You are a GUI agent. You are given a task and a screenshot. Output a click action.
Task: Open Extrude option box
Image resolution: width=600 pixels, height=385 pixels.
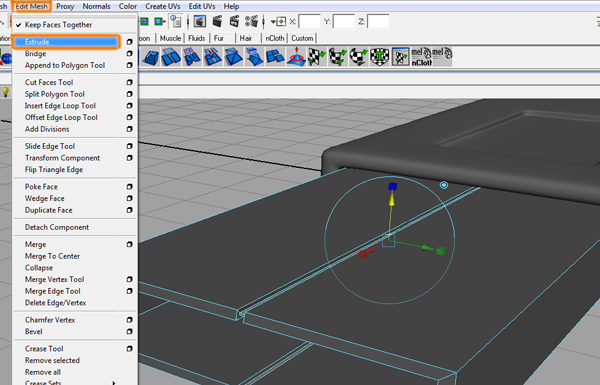[129, 42]
